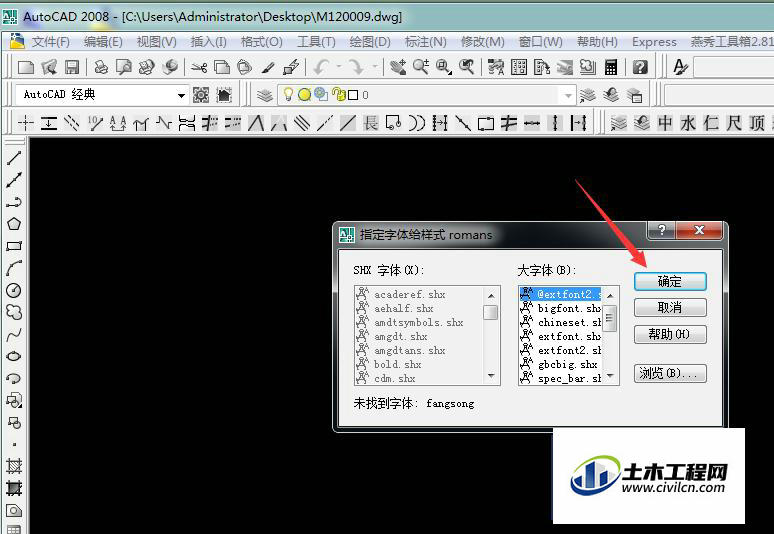
Task: Select @extfont2 in big font list
Action: (560, 294)
